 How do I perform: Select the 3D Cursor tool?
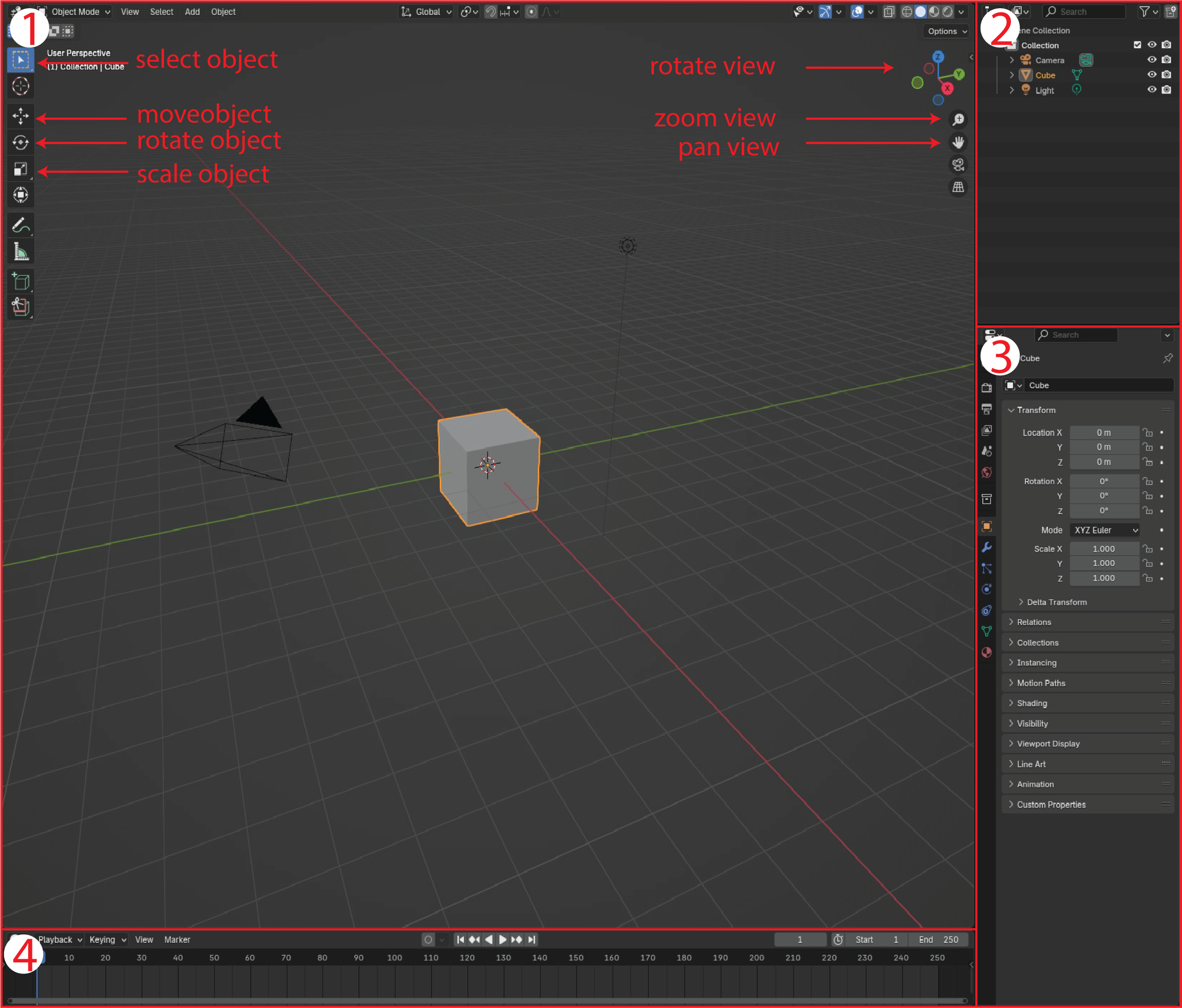point(21,86)
